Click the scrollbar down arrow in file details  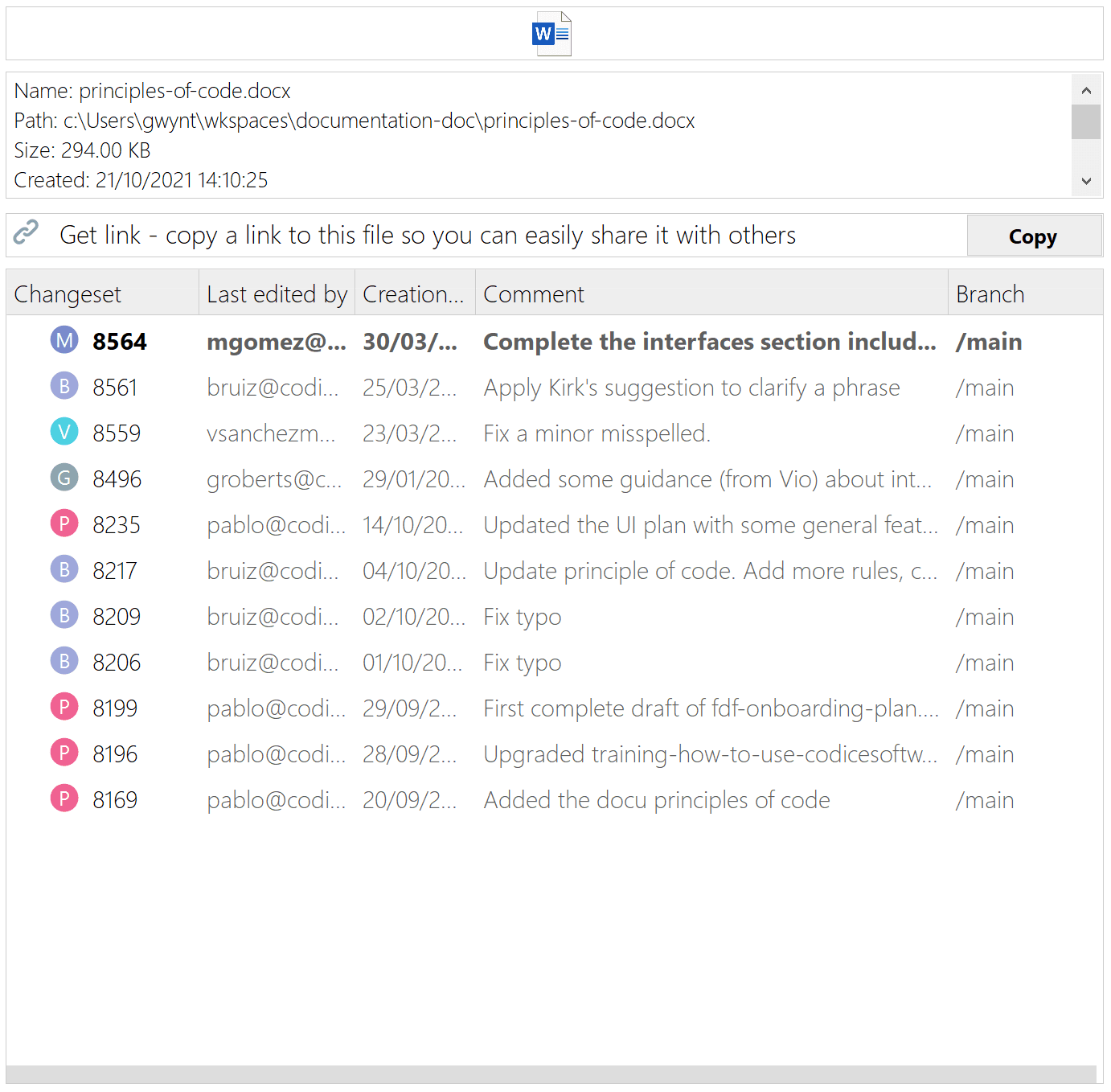pos(1086,182)
